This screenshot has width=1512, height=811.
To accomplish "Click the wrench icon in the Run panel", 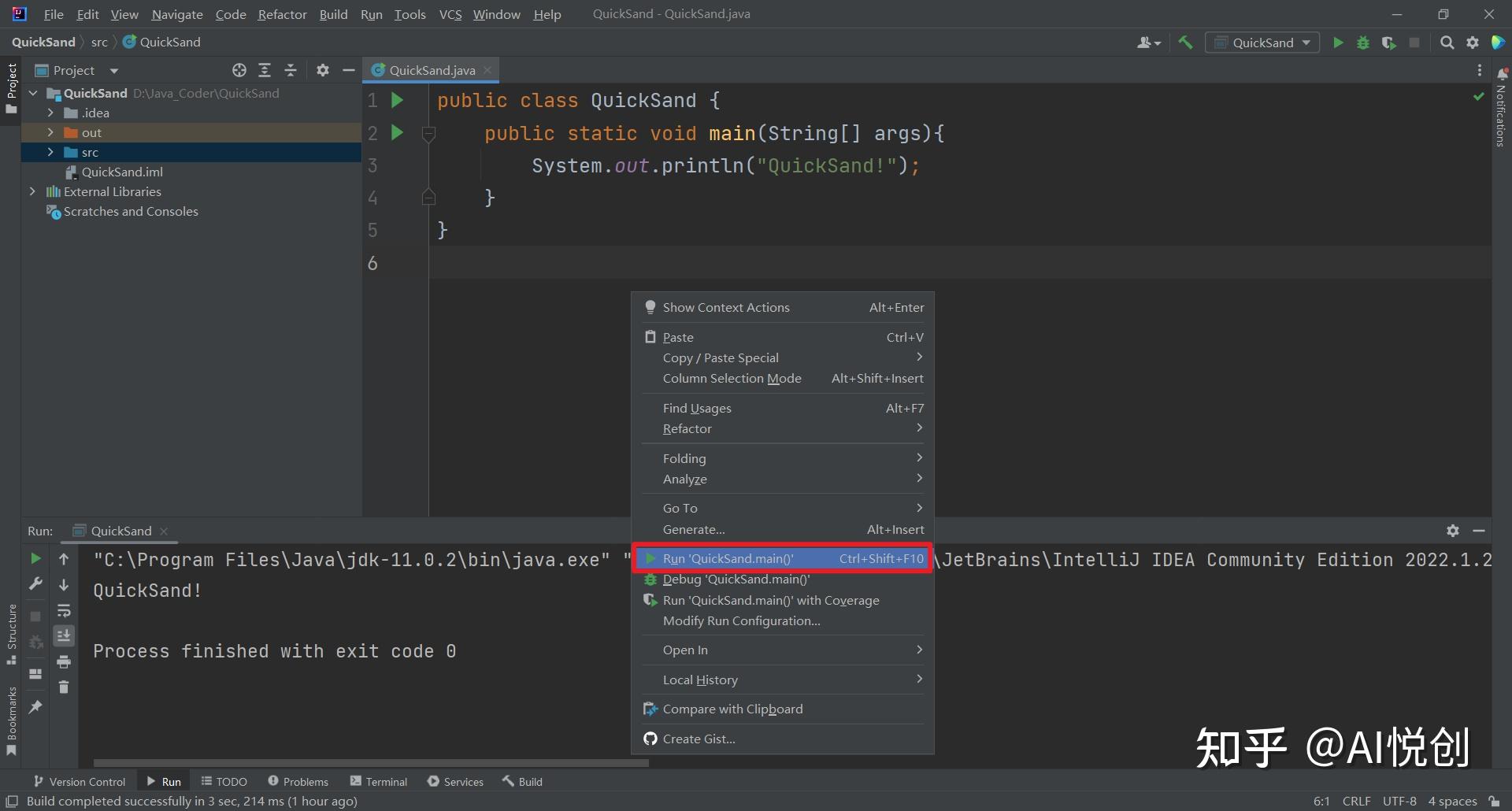I will [x=35, y=583].
